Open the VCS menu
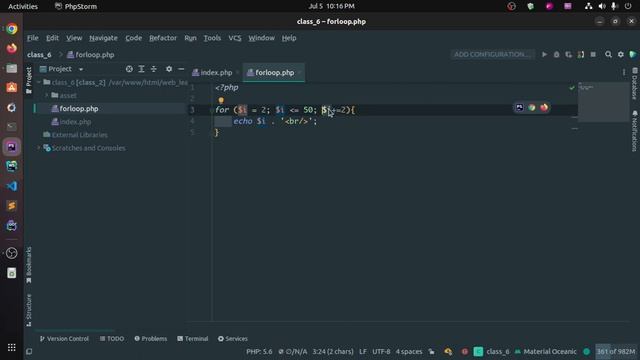Viewport: 640px width, 360px height. click(x=235, y=38)
